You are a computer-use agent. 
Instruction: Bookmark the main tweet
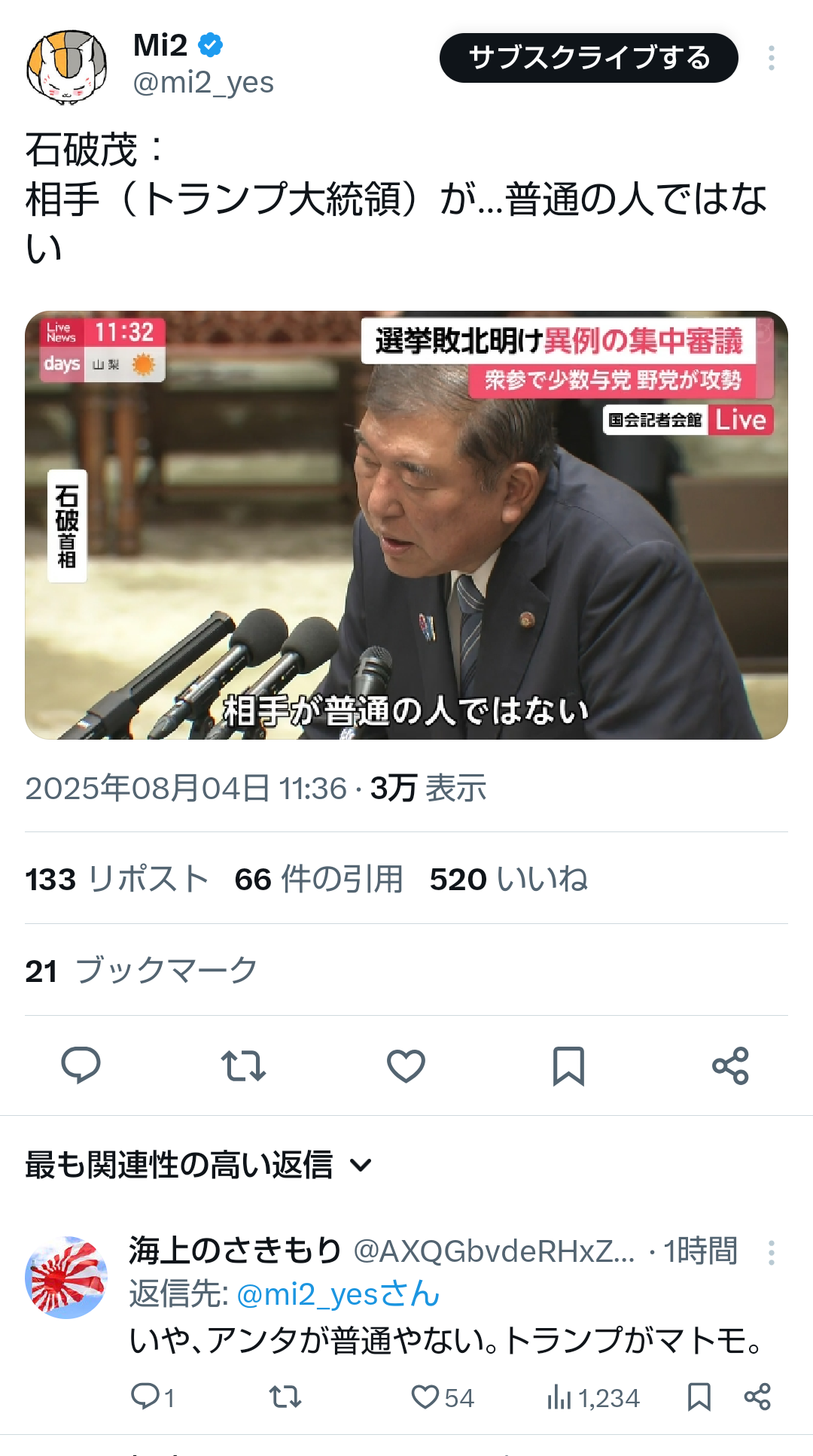pyautogui.click(x=568, y=1065)
